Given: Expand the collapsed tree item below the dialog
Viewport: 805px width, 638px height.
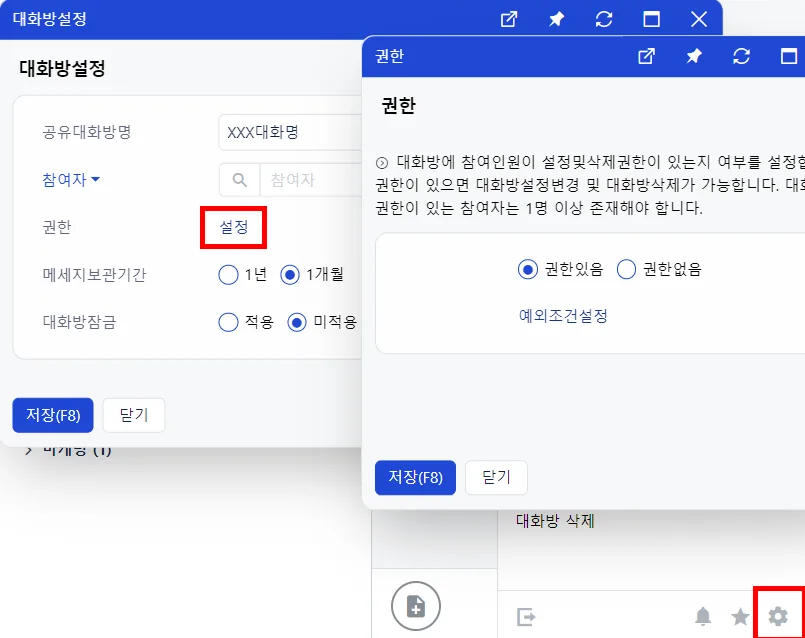Looking at the screenshot, I should coord(29,451).
